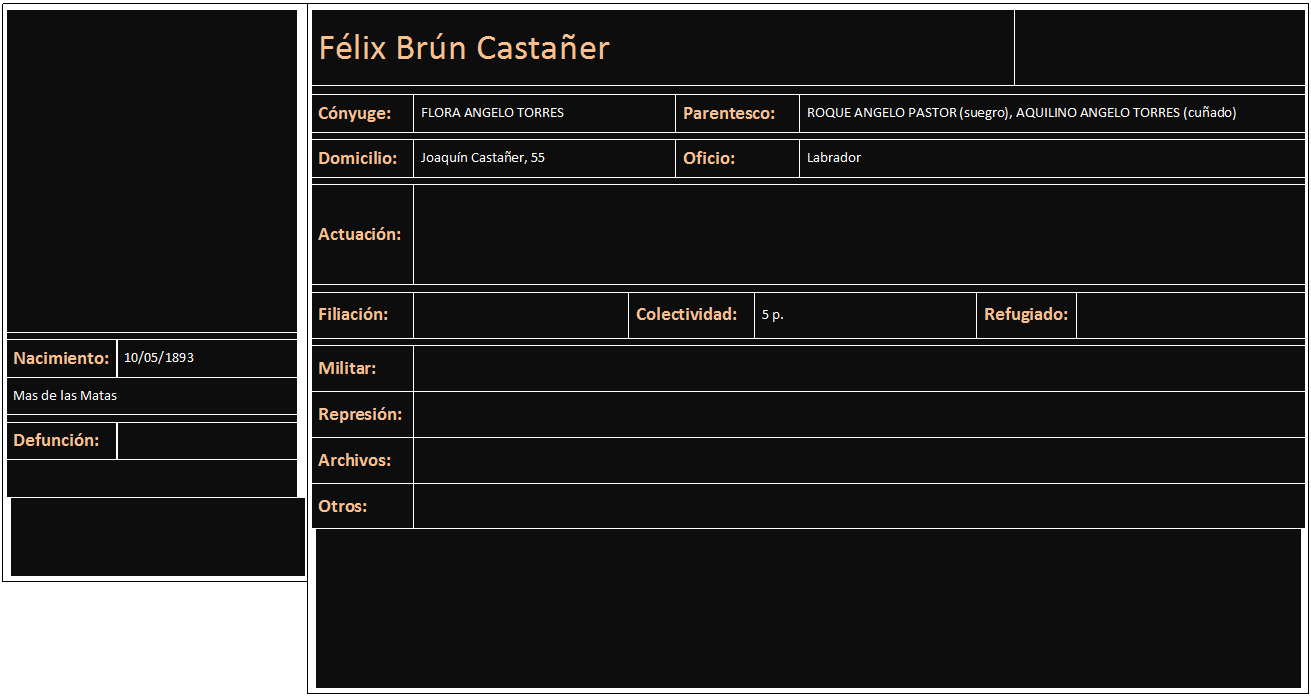Click the empty Refugiado field
The width and height of the screenshot is (1311, 696).
coord(1190,315)
